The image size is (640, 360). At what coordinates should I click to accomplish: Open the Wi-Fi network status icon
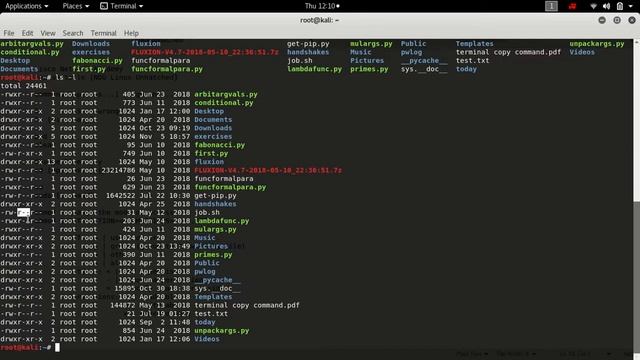[x=593, y=6]
